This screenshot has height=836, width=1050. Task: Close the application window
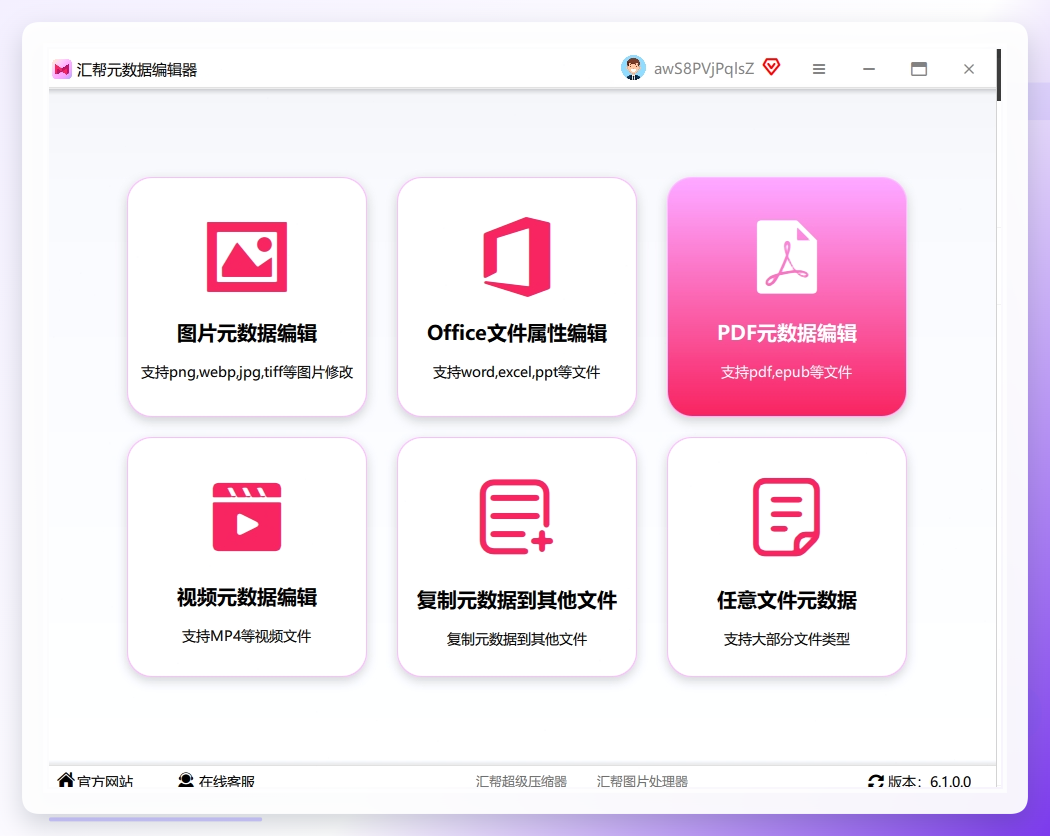968,69
